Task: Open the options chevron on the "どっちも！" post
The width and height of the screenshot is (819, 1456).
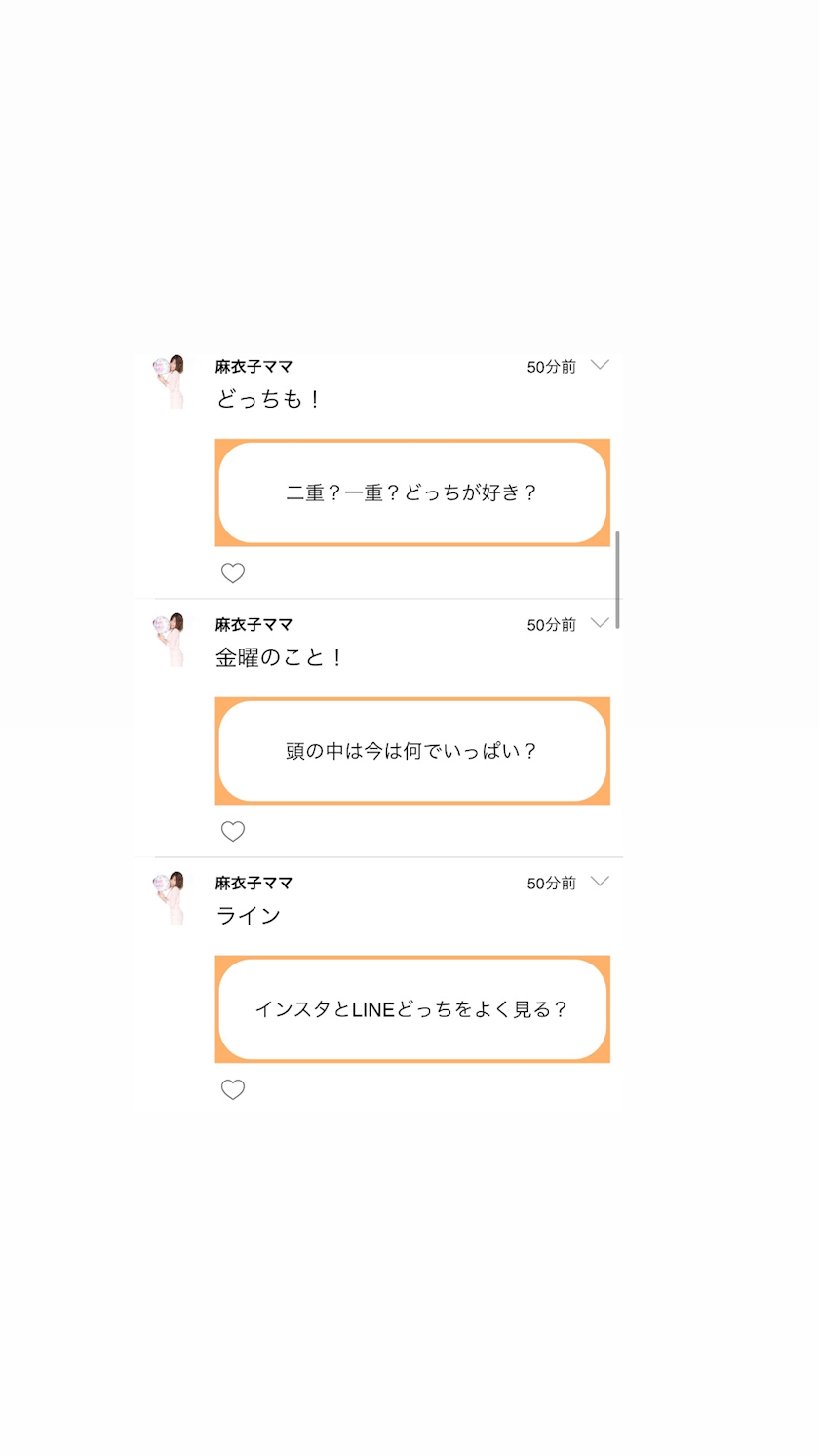Action: pyautogui.click(x=600, y=365)
